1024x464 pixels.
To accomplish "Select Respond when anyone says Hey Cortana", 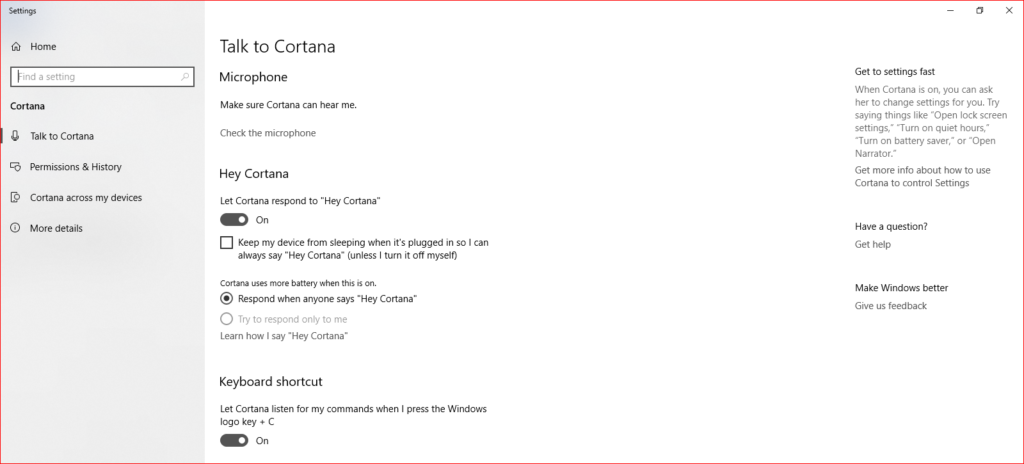I will [x=227, y=299].
